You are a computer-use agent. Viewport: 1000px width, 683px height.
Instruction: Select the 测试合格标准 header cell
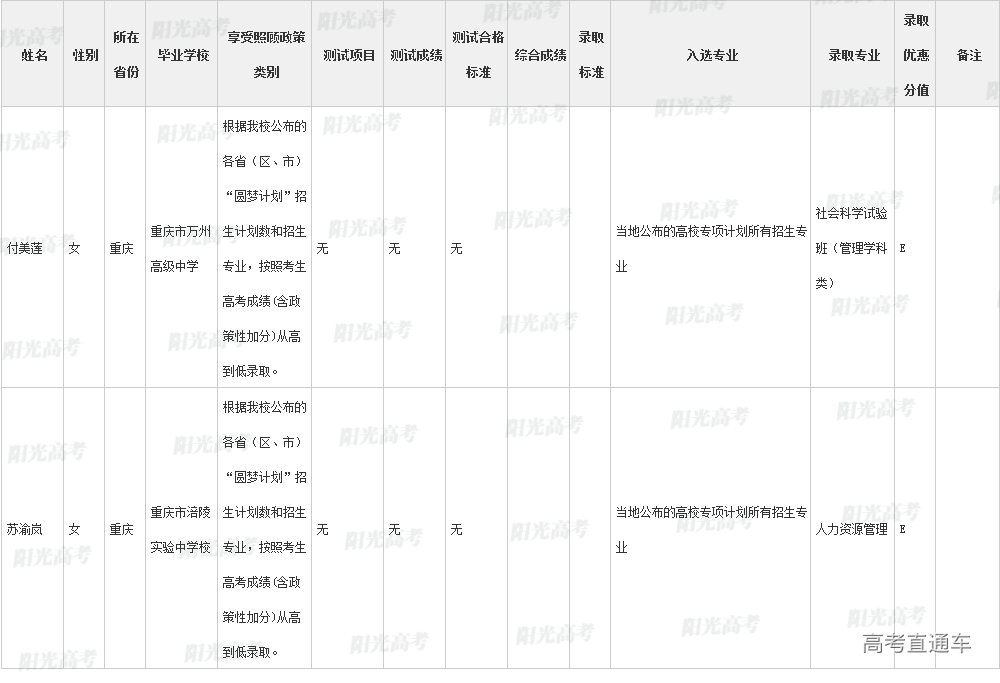tap(478, 56)
